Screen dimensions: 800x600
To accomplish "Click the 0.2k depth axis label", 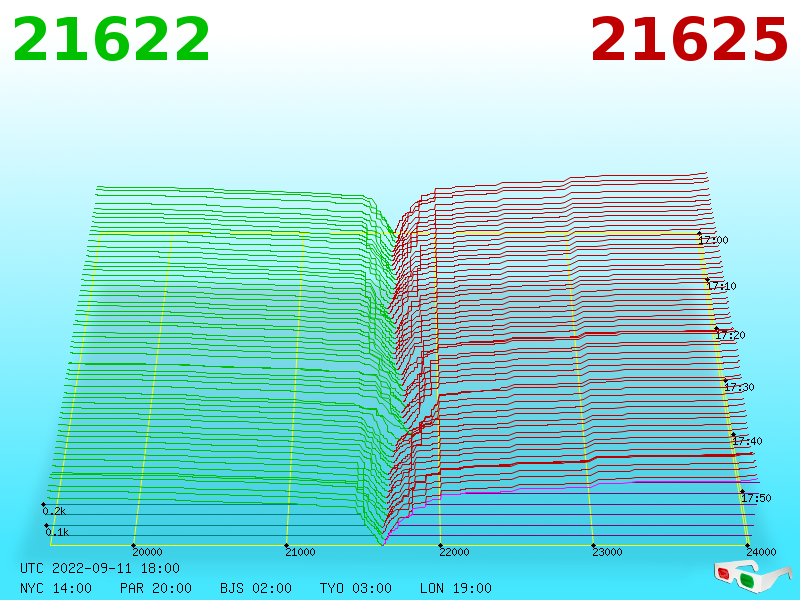I will pos(54,511).
